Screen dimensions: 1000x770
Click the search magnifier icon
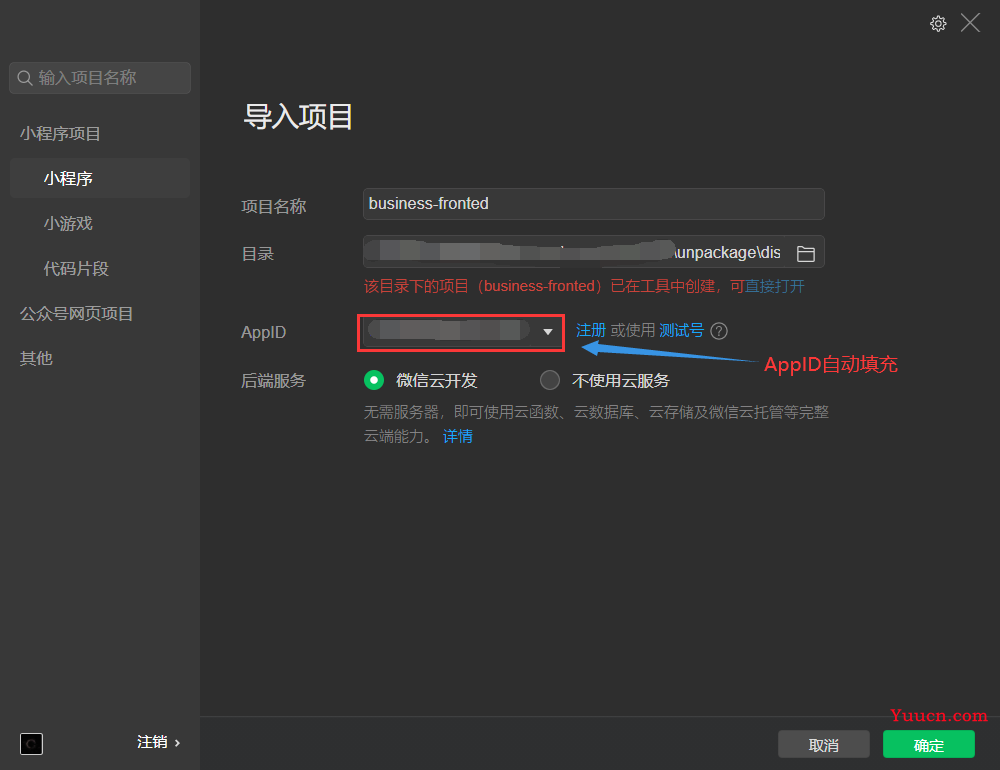pyautogui.click(x=25, y=78)
